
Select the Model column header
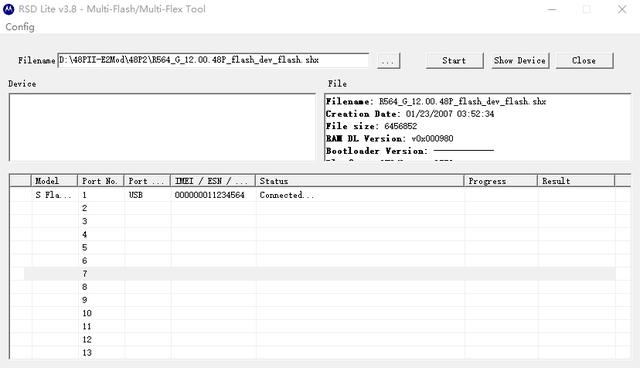click(54, 181)
